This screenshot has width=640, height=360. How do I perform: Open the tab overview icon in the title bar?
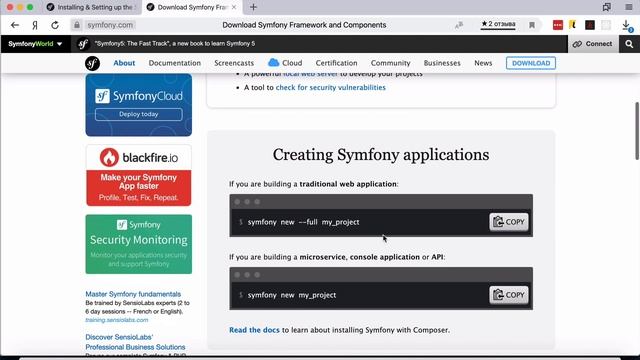[607, 7]
